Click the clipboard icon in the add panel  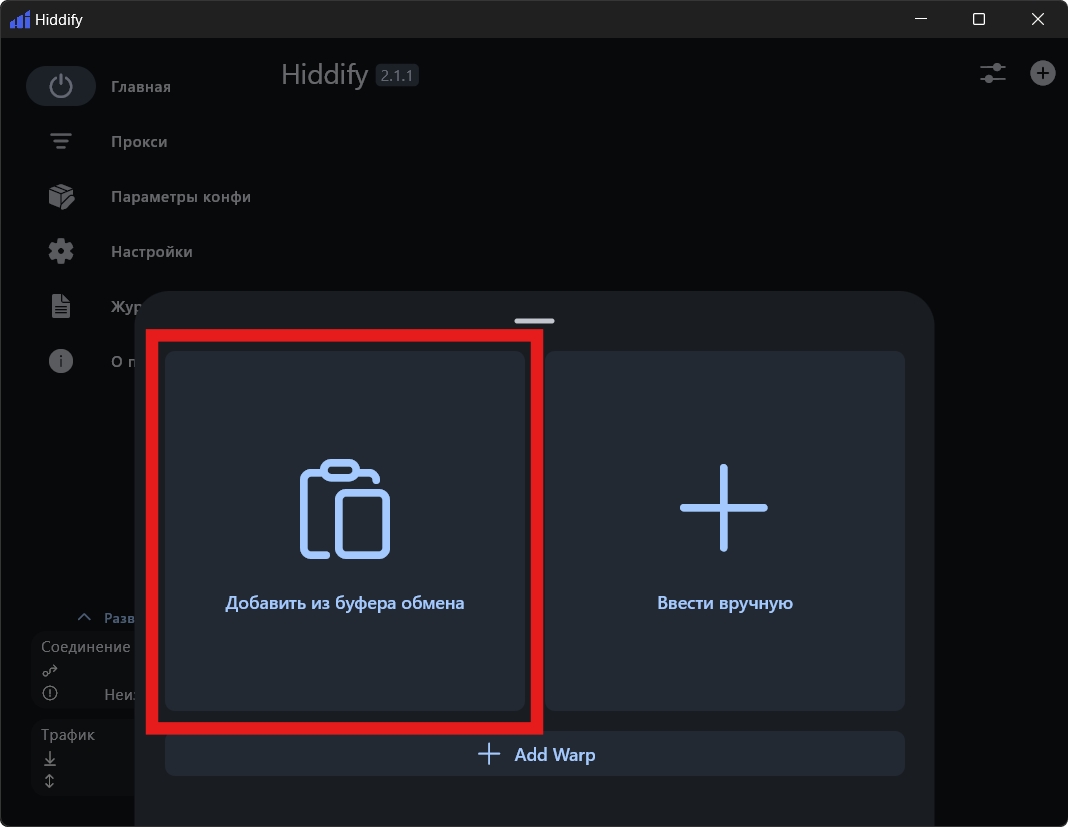345,508
